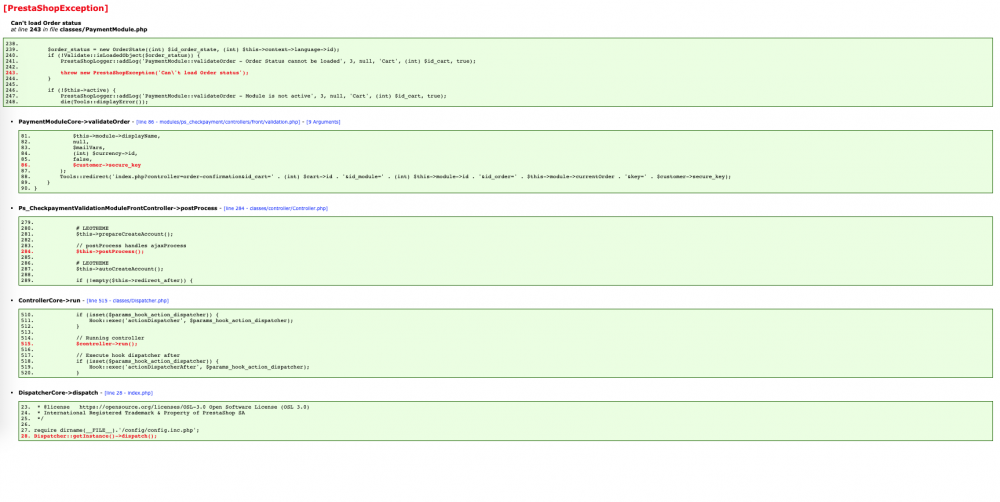The width and height of the screenshot is (1000, 502).
Task: Click the red line 243 throw statement
Action: 154,73
